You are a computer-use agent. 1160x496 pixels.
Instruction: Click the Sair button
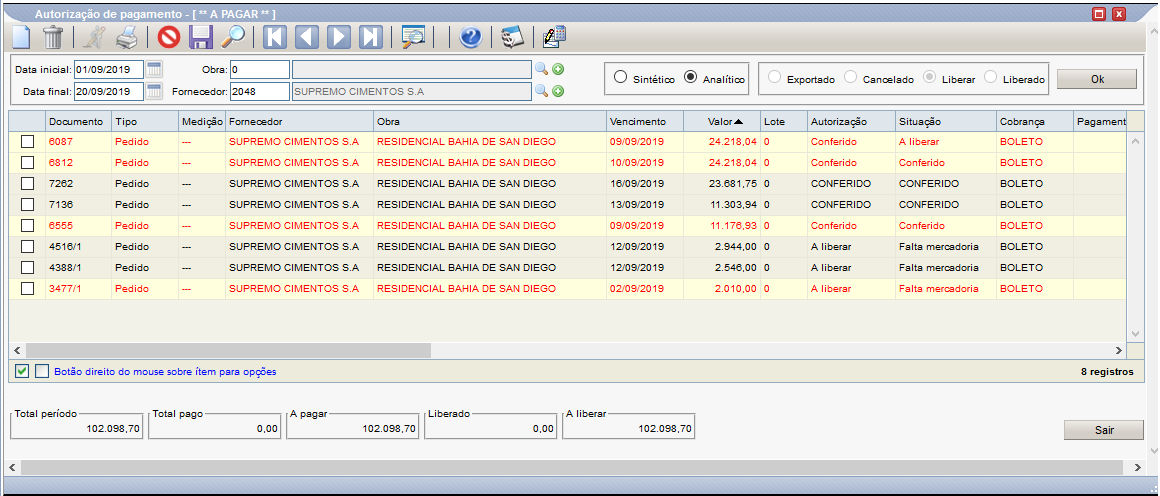[x=1104, y=429]
